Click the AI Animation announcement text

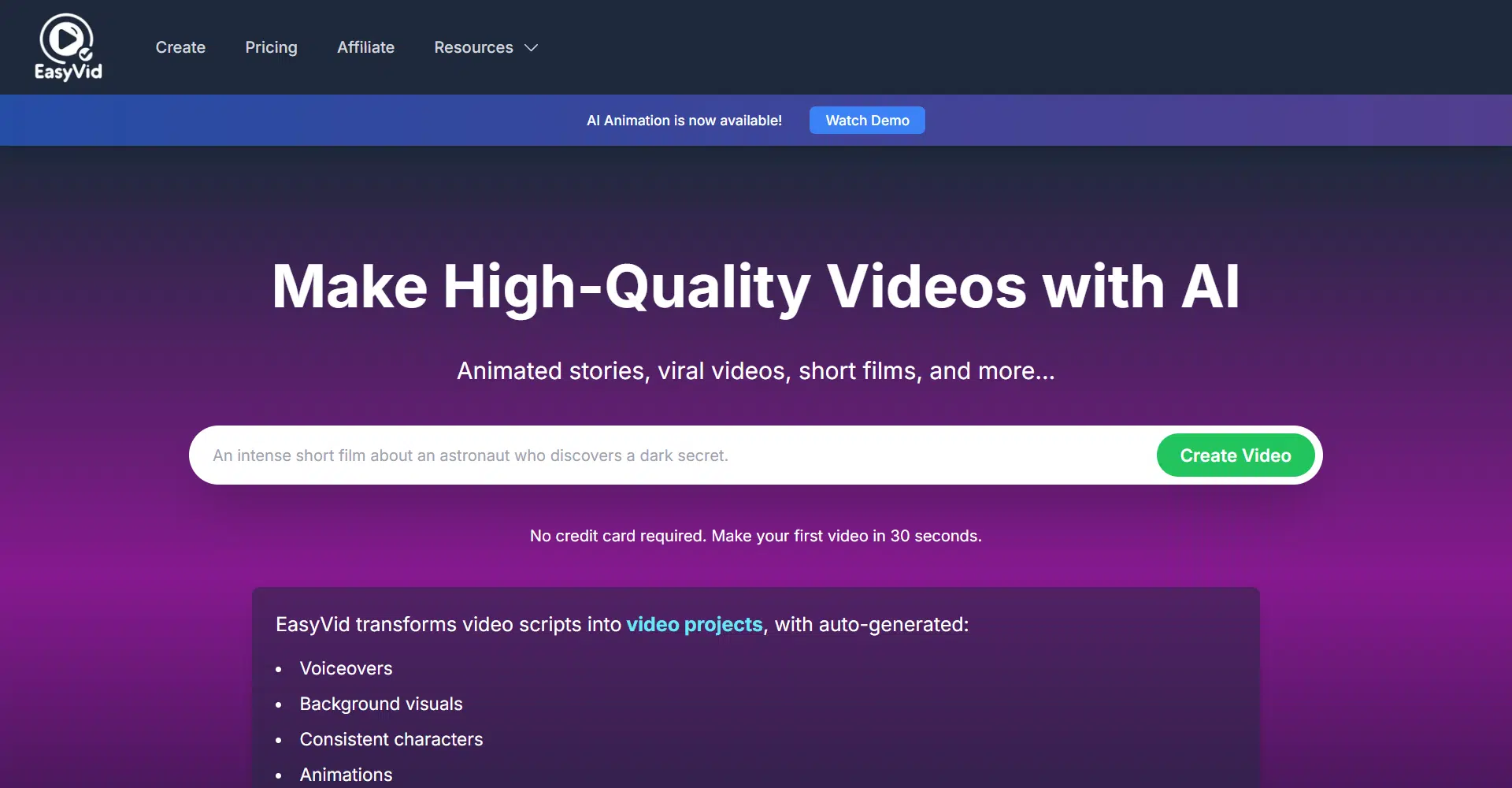click(684, 121)
